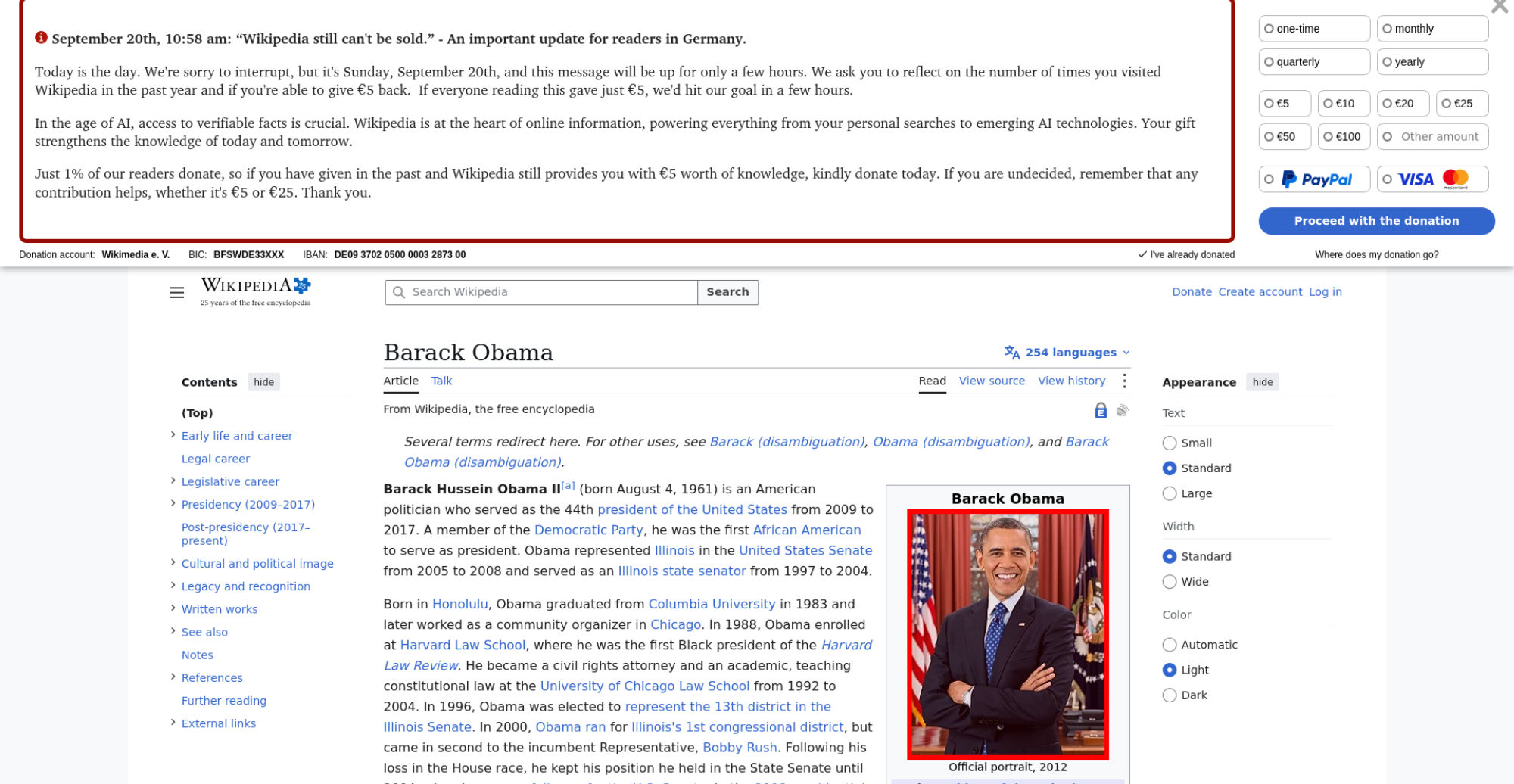Choose Large text size

[1170, 493]
